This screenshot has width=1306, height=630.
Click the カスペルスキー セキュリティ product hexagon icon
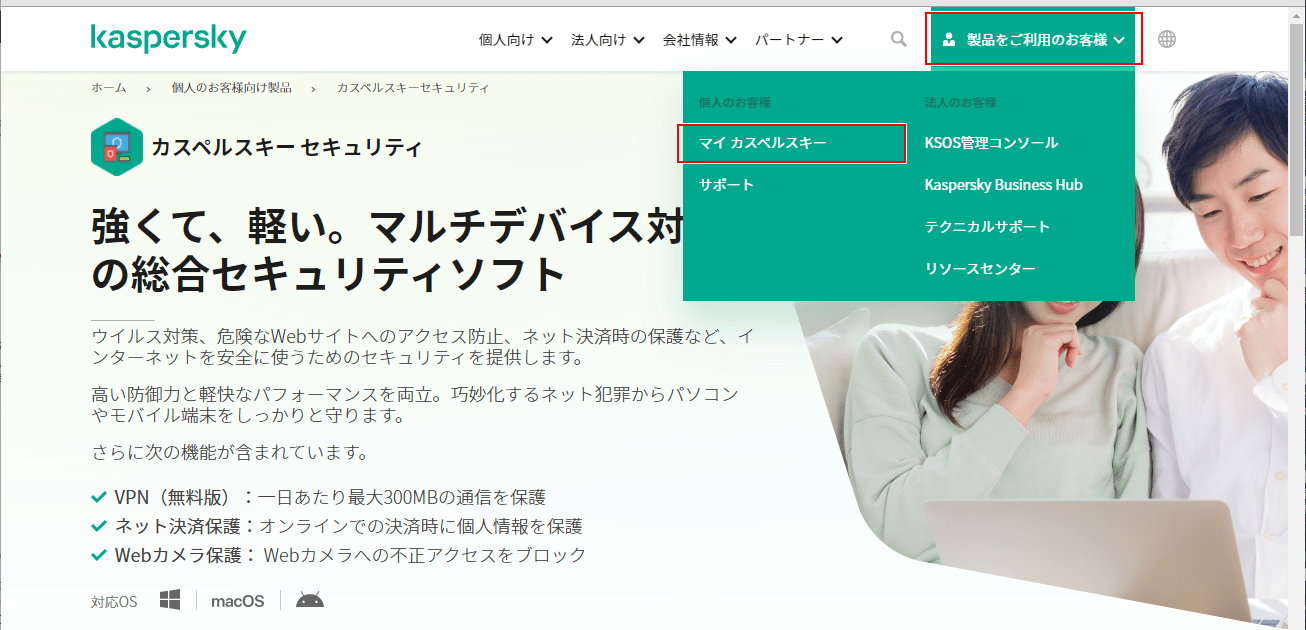116,147
